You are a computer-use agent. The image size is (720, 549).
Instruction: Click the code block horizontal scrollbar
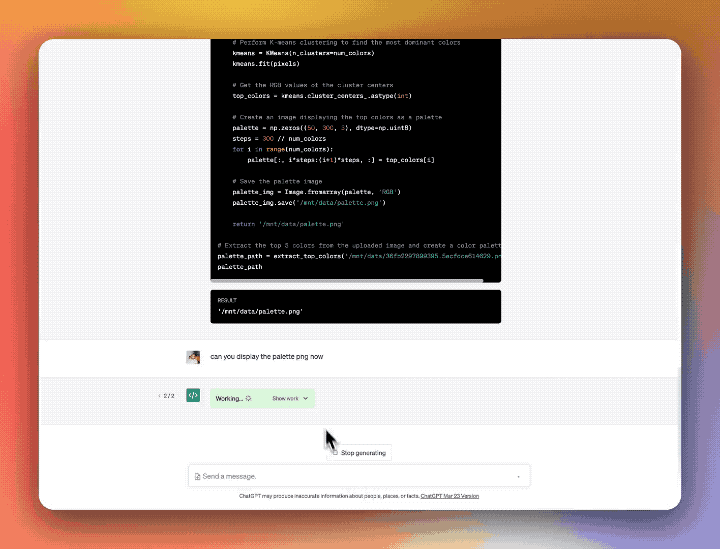click(x=347, y=280)
